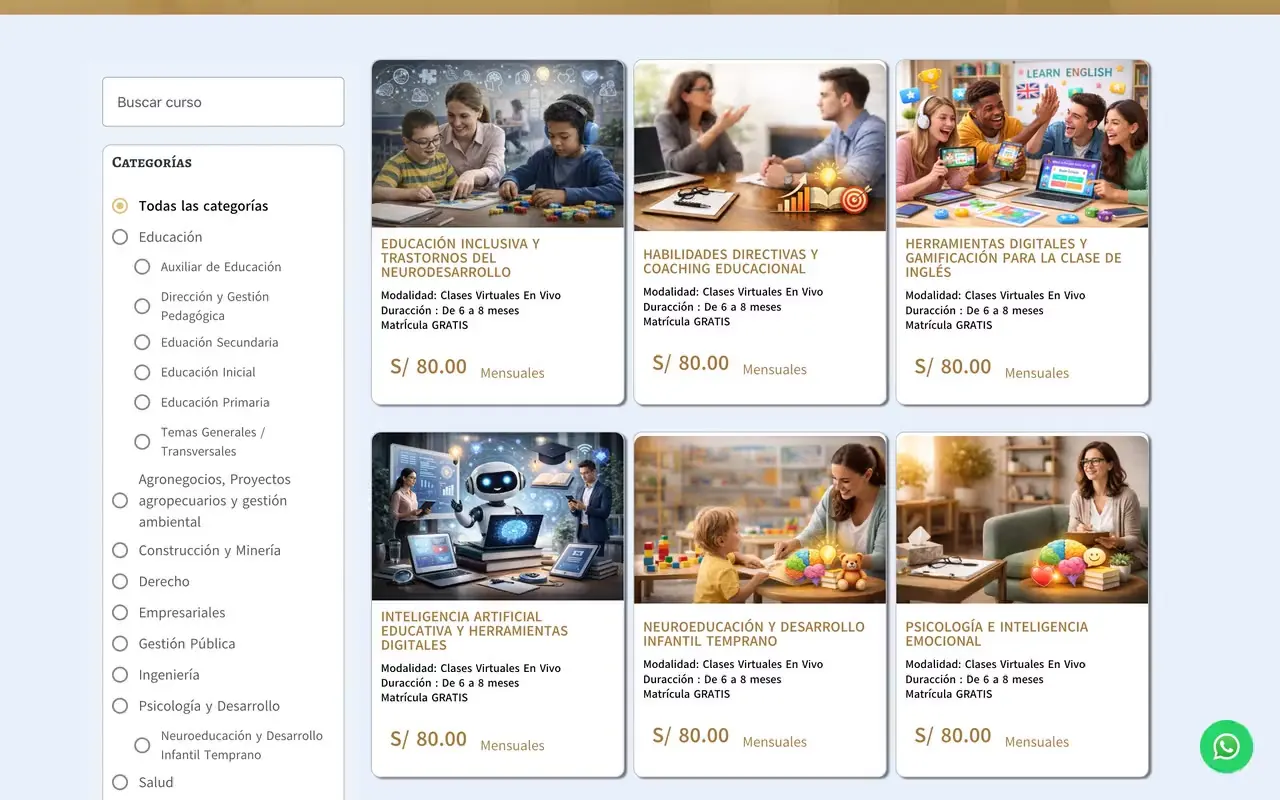Click the Categorías panel heading

pyautogui.click(x=152, y=162)
